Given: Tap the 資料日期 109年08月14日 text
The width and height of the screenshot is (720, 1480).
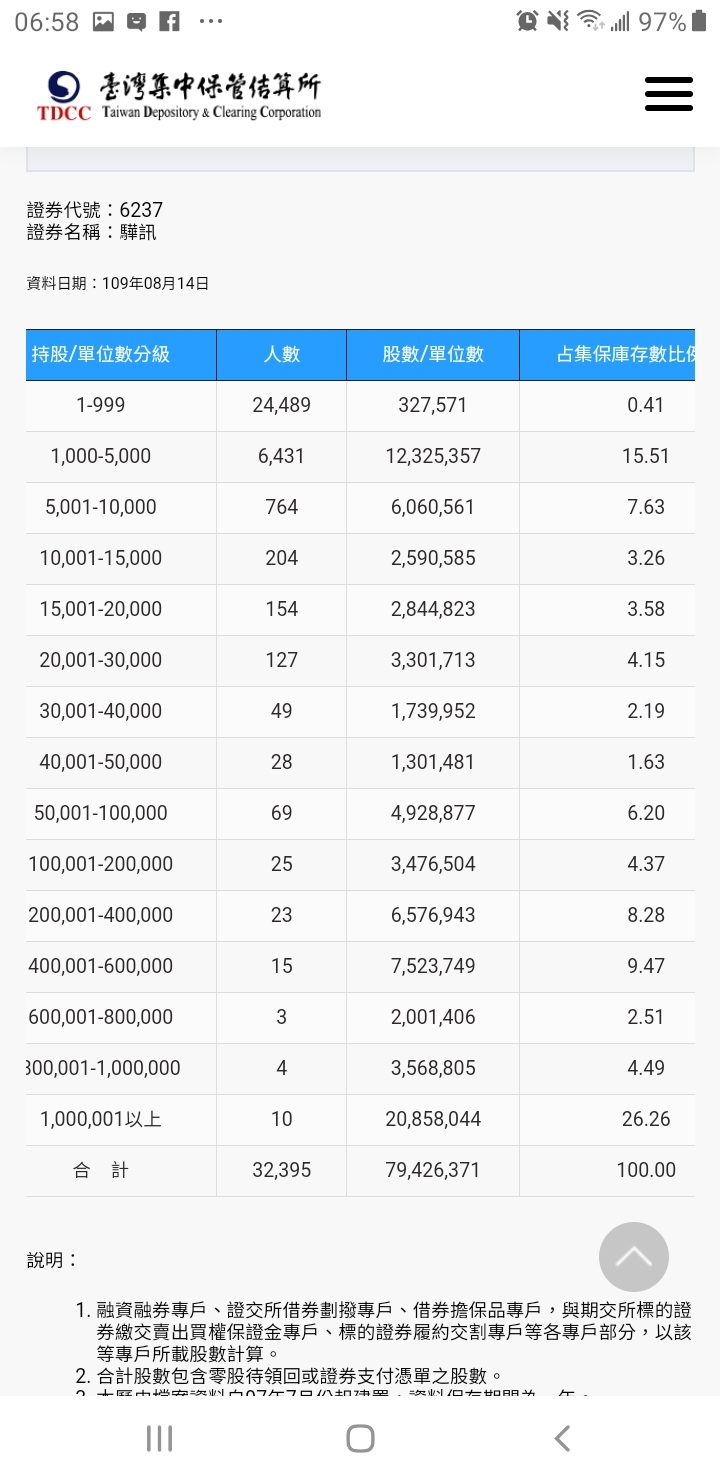Looking at the screenshot, I should (x=118, y=283).
